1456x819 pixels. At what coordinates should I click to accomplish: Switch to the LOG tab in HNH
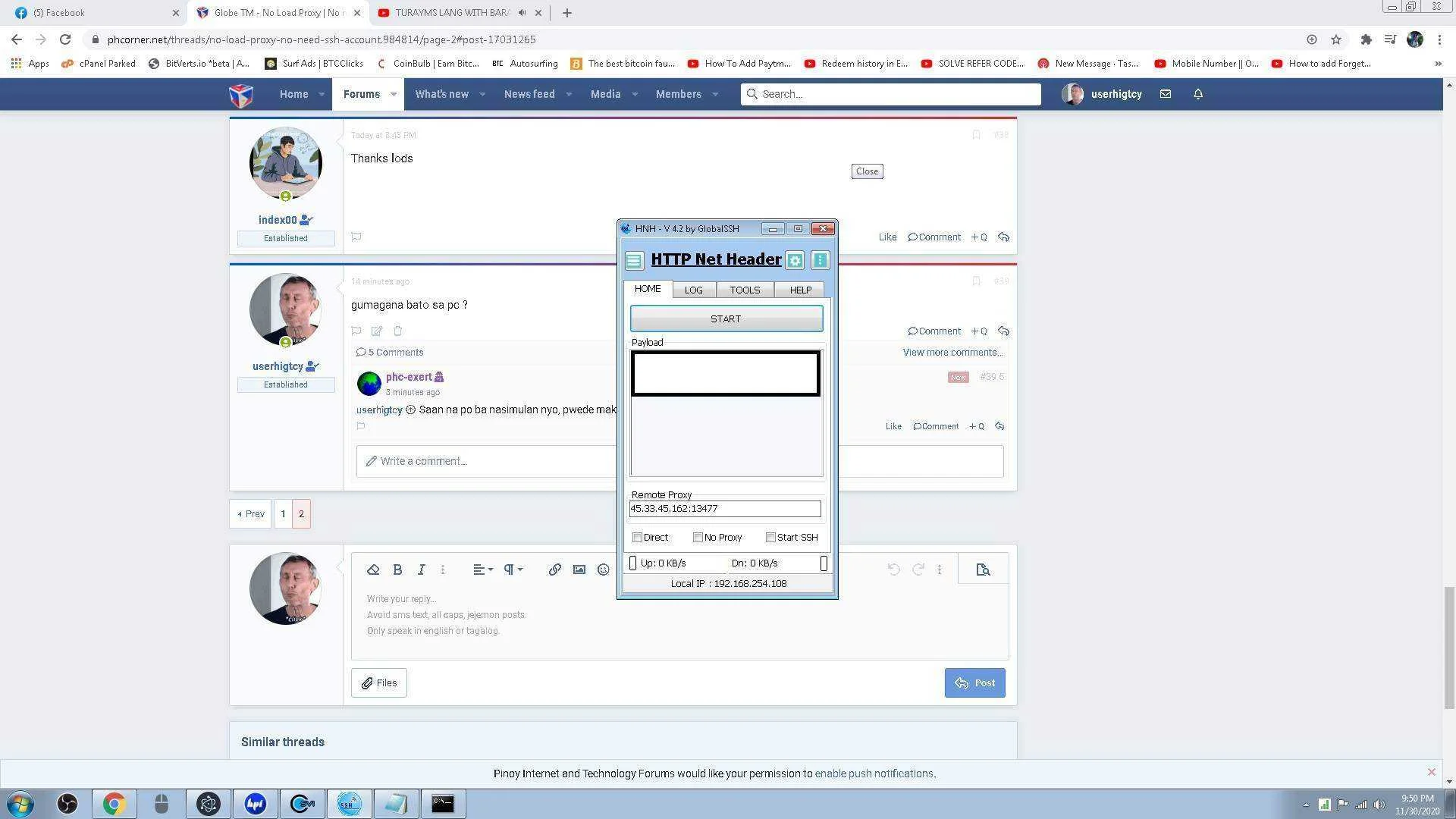693,290
